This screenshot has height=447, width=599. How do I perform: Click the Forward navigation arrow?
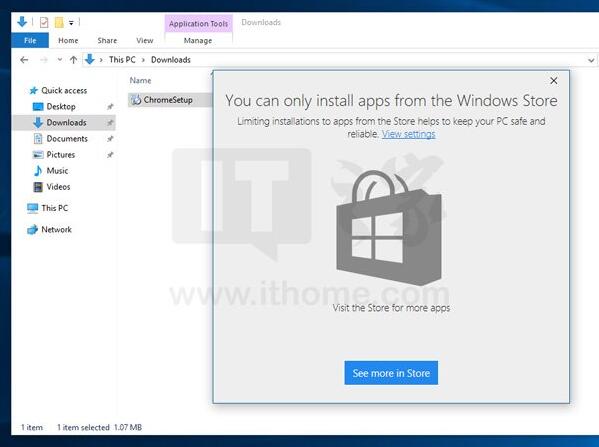(x=44, y=60)
